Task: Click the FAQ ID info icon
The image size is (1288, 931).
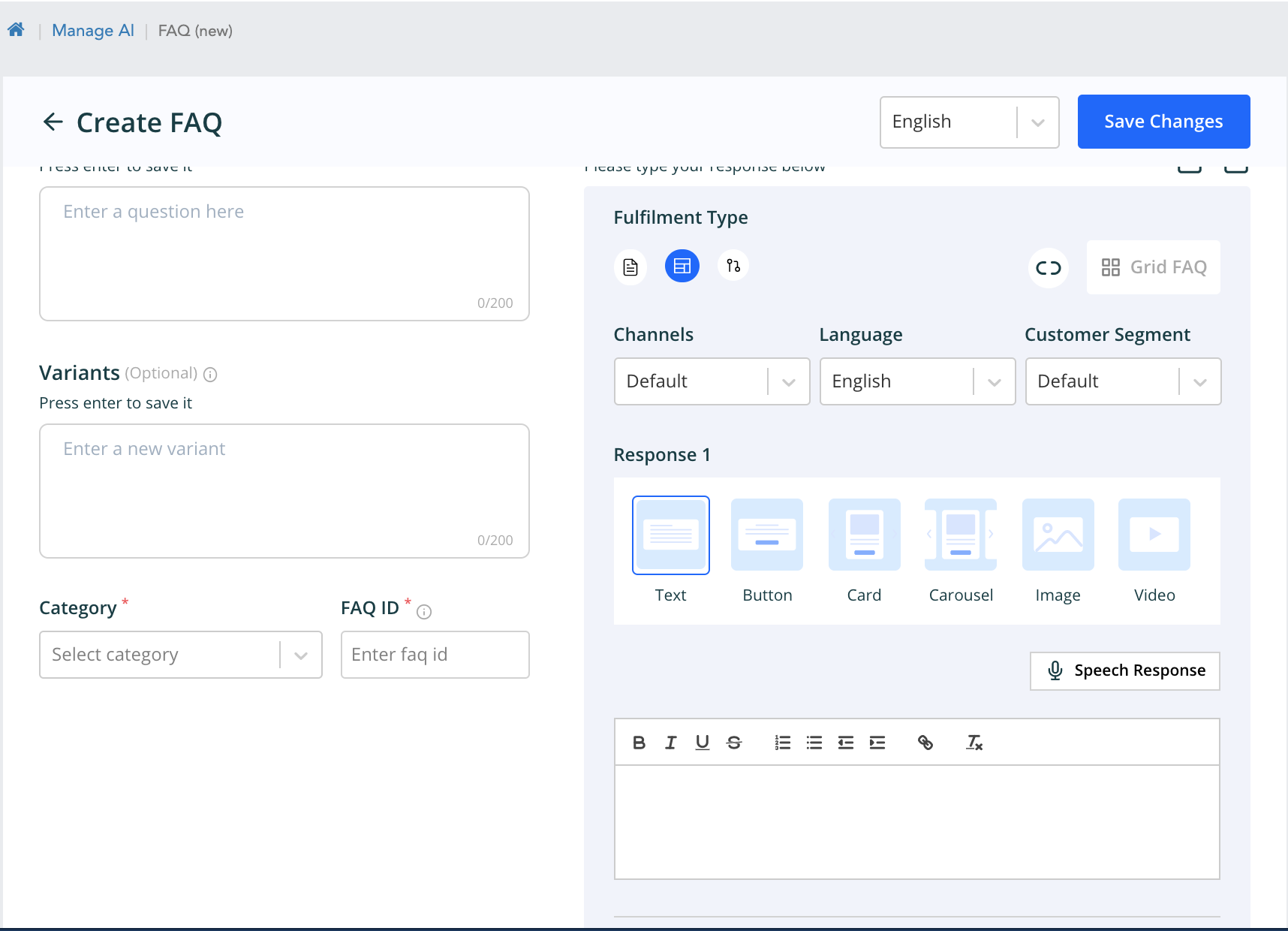Action: (x=424, y=612)
